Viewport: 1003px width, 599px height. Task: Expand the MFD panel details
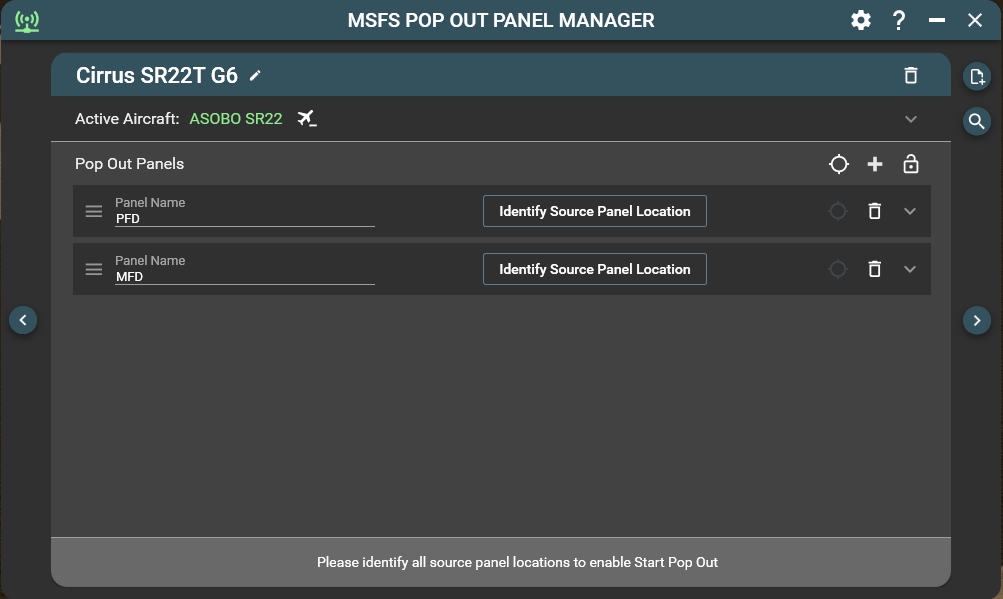click(x=909, y=269)
